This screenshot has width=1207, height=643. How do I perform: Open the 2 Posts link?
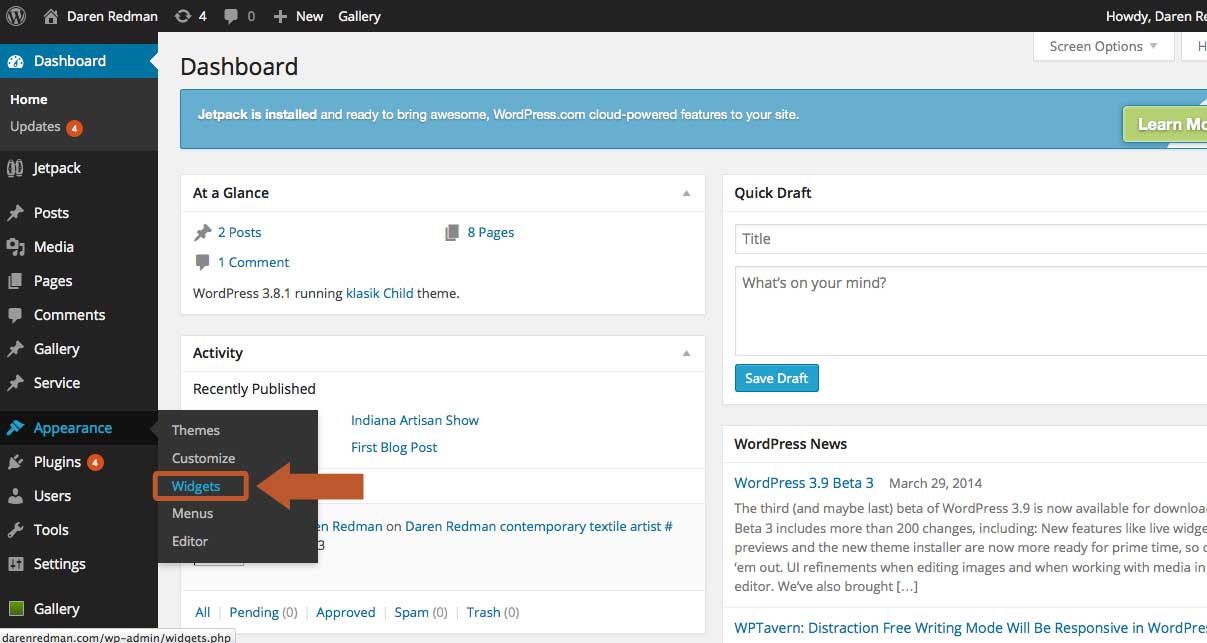coord(240,232)
